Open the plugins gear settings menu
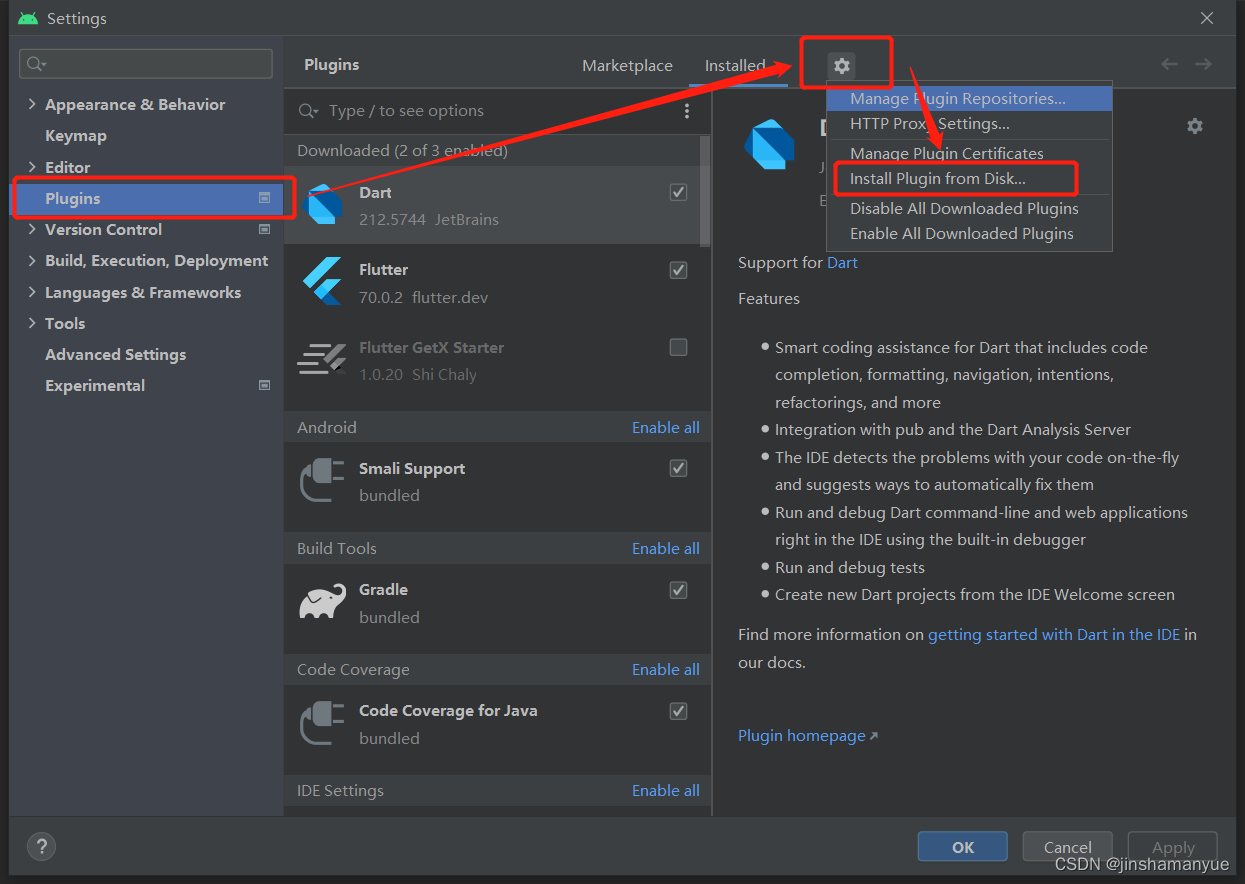1245x884 pixels. point(843,65)
